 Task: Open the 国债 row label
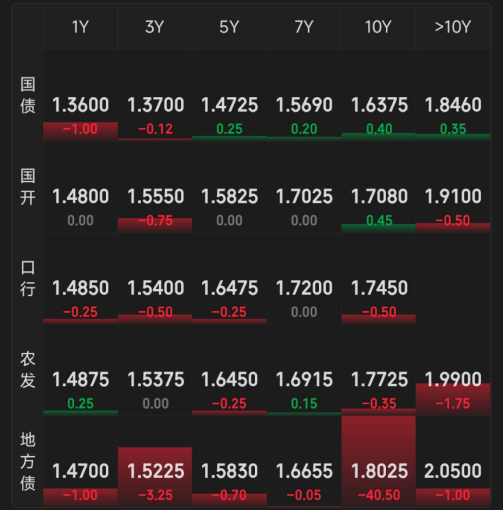tap(28, 95)
